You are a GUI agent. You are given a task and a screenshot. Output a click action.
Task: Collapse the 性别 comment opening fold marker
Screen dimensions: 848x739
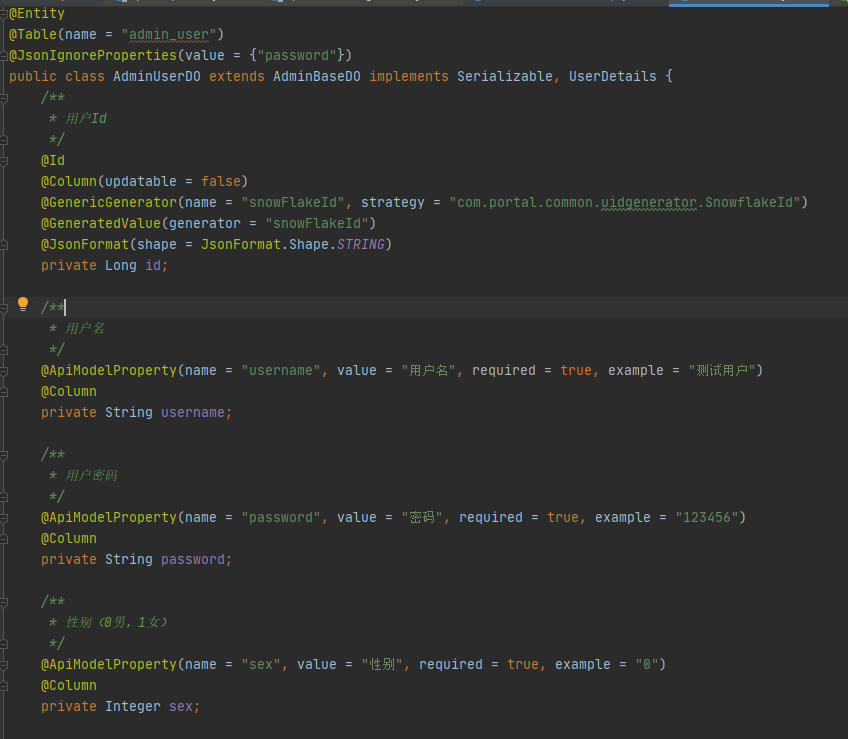(x=4, y=602)
